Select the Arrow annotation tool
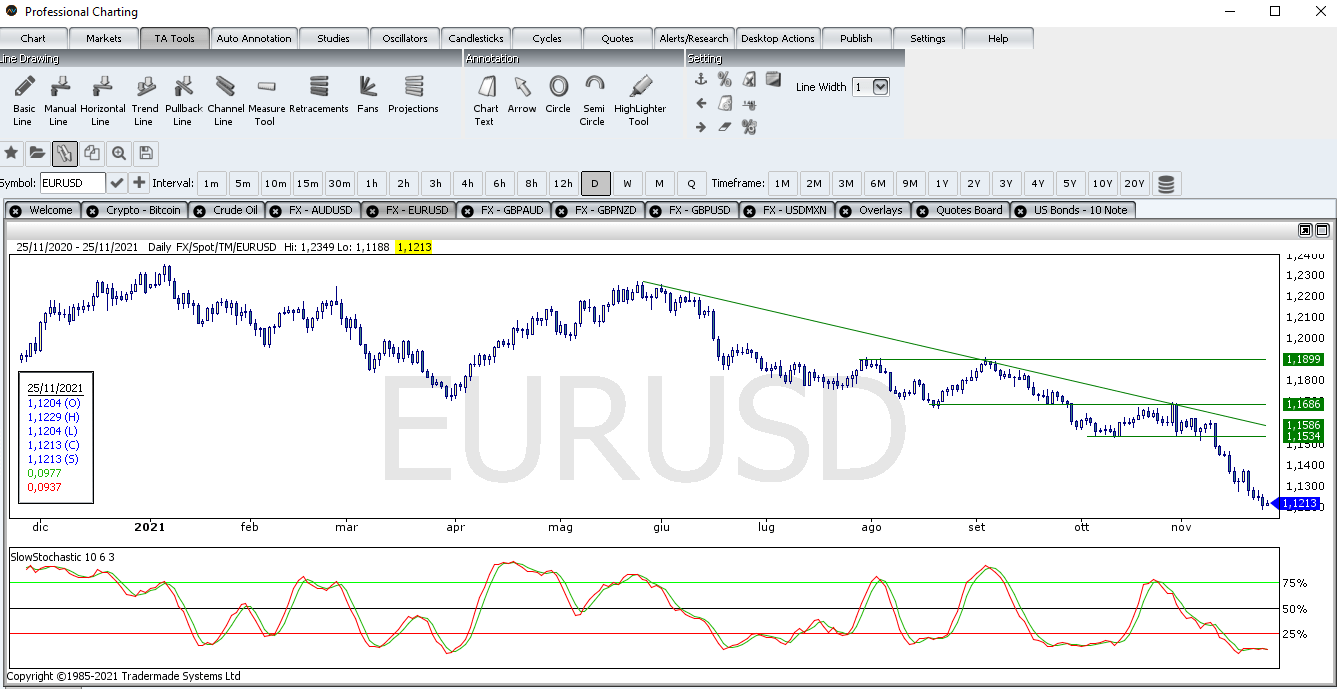 522,94
